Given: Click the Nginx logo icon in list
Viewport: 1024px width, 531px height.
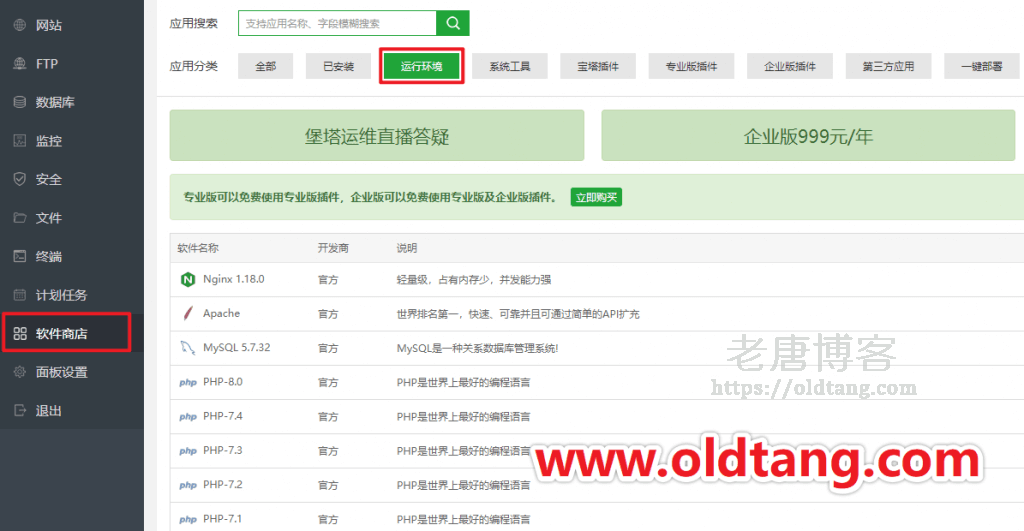Looking at the screenshot, I should point(187,279).
